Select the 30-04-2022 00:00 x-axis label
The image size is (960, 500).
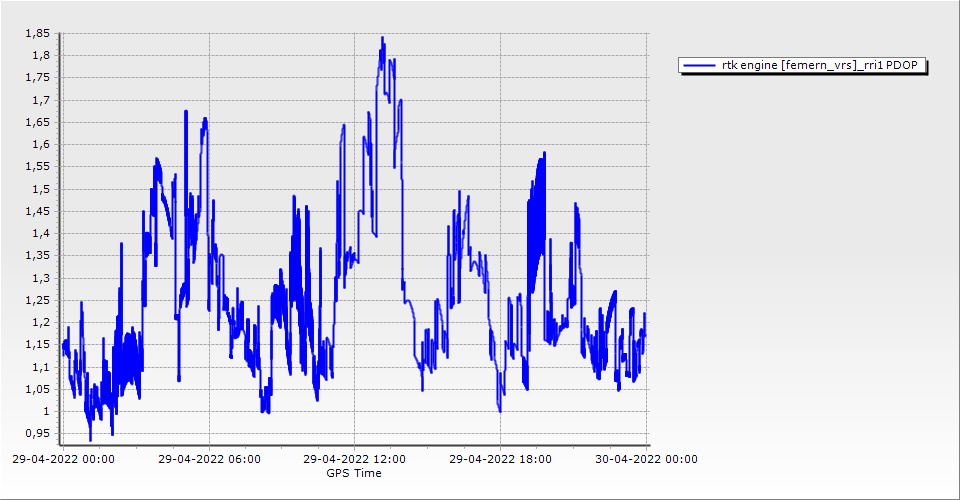click(x=645, y=460)
